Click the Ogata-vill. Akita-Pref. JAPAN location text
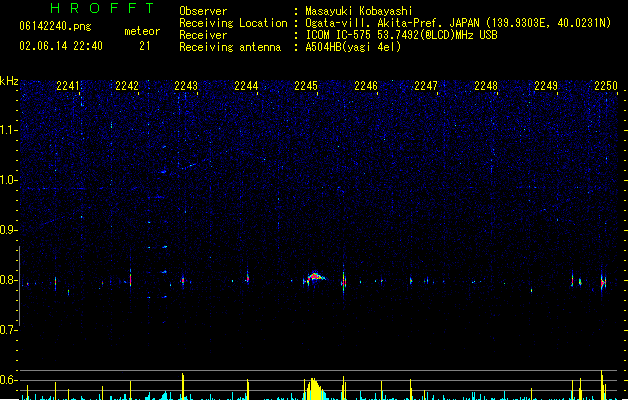This screenshot has width=629, height=400. point(392,23)
